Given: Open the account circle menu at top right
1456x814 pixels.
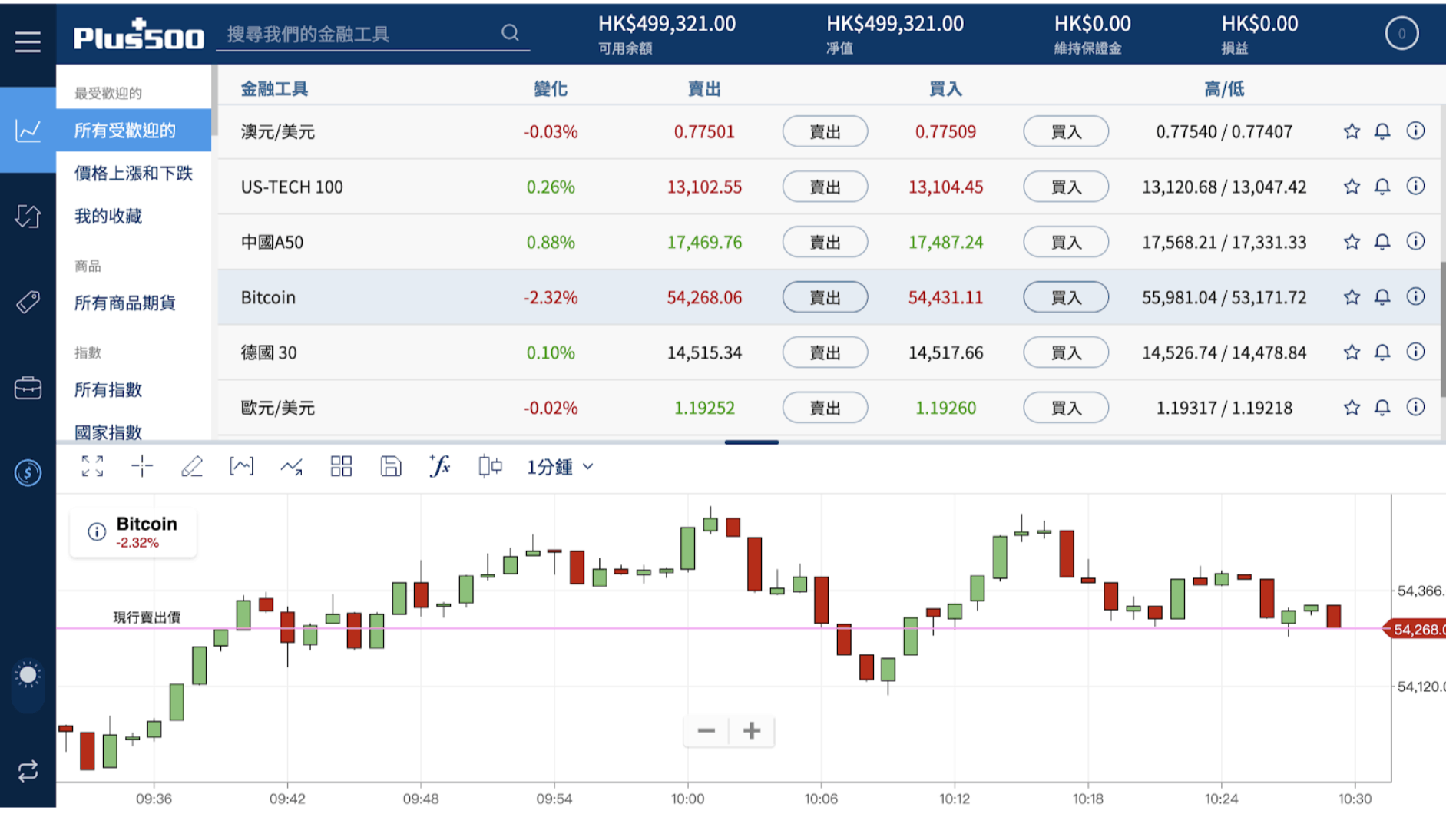Looking at the screenshot, I should click(1401, 34).
